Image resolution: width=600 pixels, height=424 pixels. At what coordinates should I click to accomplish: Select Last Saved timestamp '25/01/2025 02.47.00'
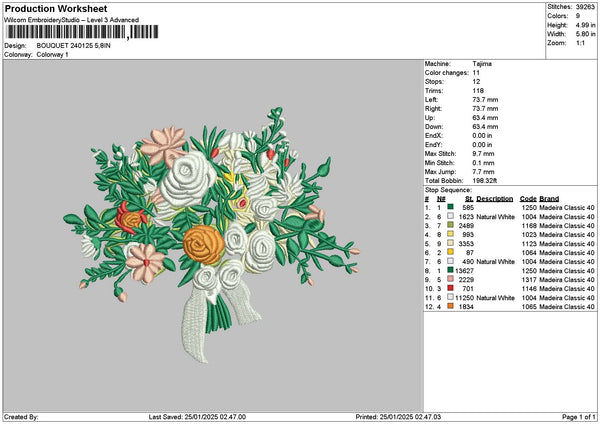(x=215, y=417)
